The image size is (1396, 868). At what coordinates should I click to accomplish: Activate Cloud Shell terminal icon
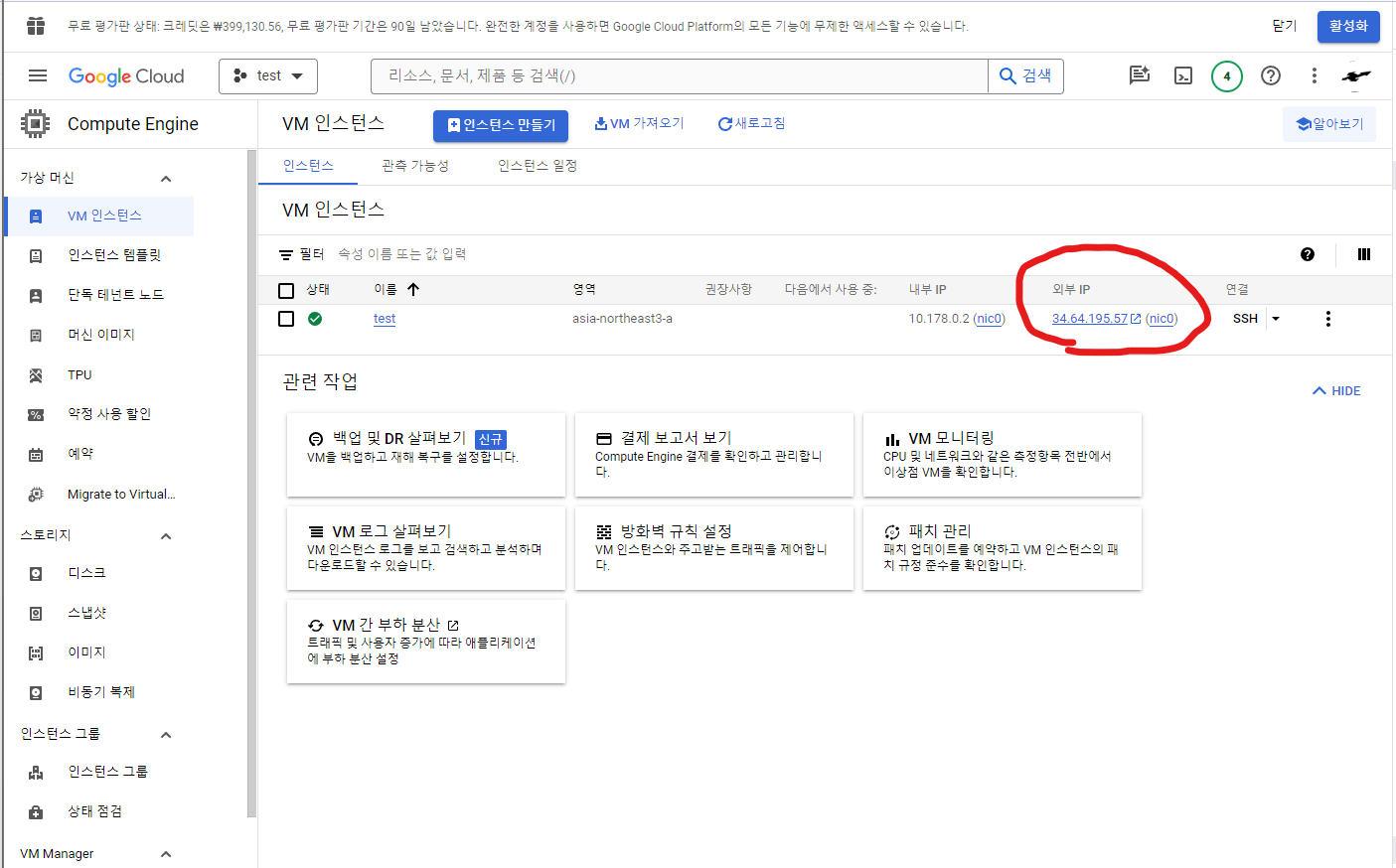coord(1183,75)
